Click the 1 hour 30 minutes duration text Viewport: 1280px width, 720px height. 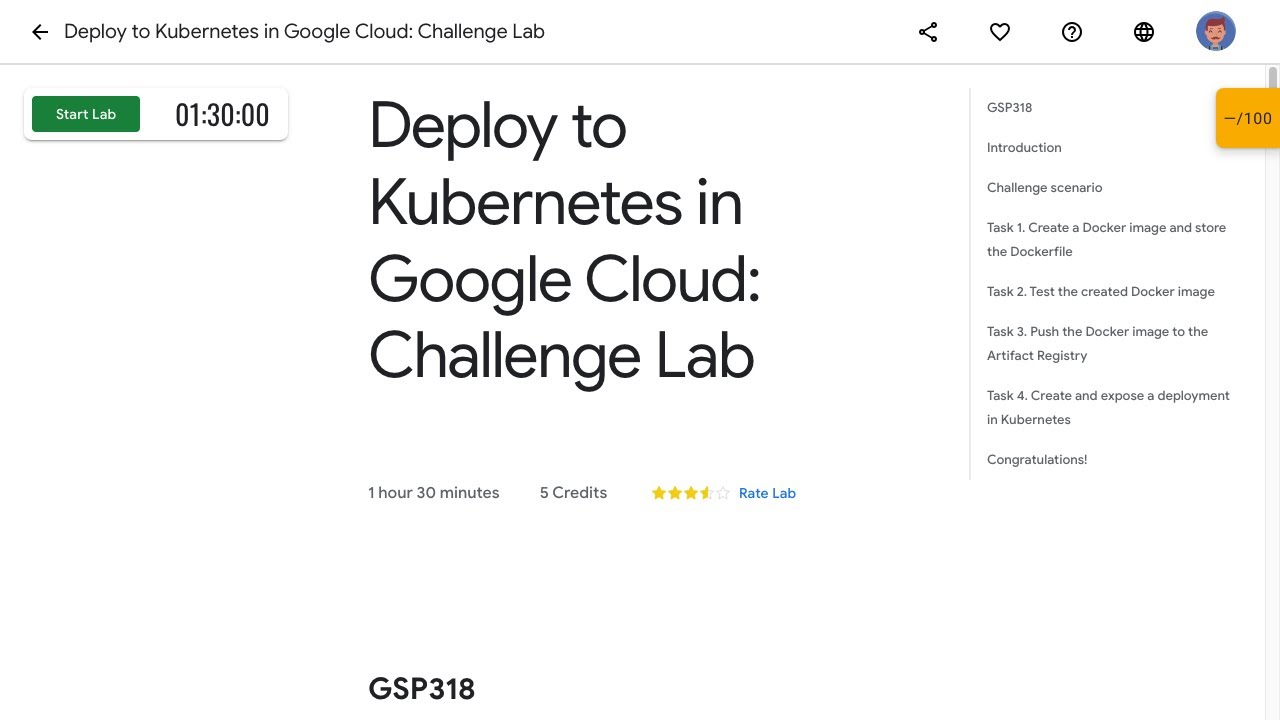point(434,493)
